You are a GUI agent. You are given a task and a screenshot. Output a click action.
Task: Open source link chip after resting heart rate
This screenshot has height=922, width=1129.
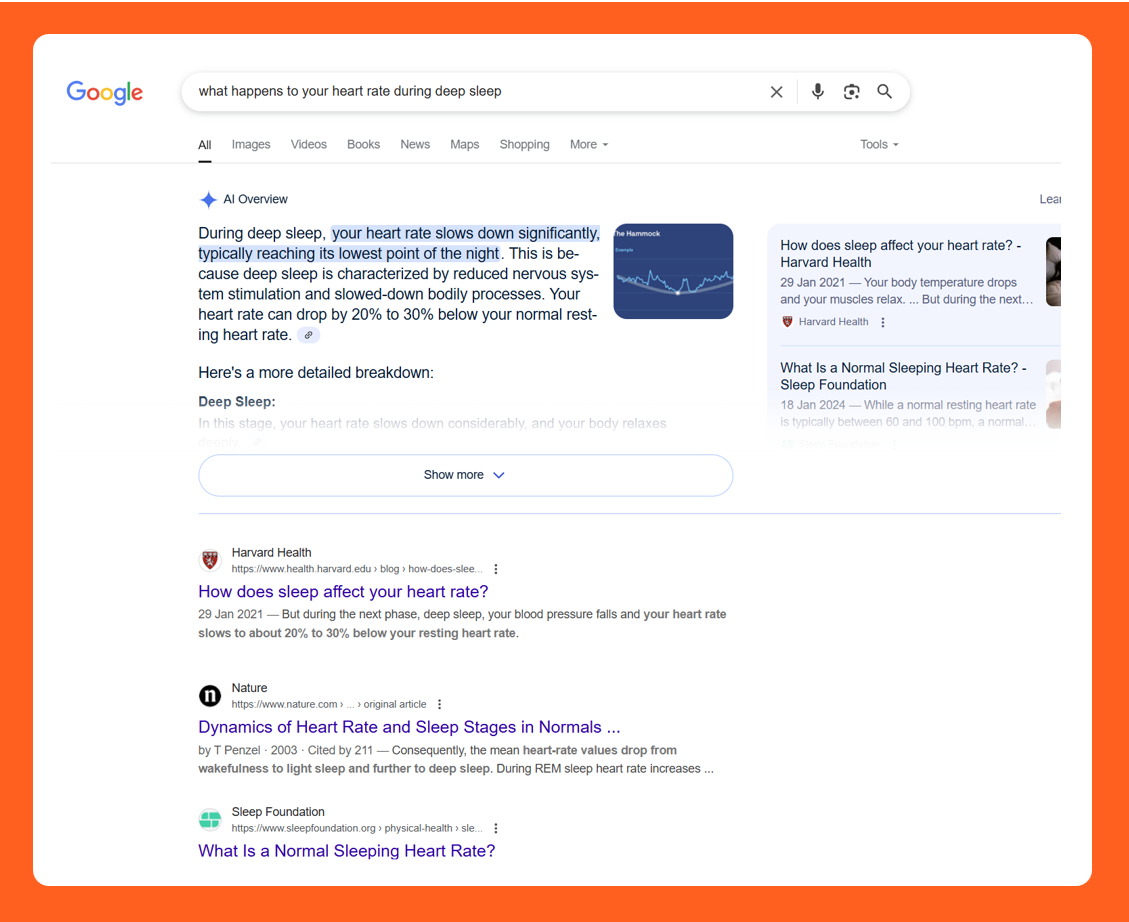click(308, 335)
